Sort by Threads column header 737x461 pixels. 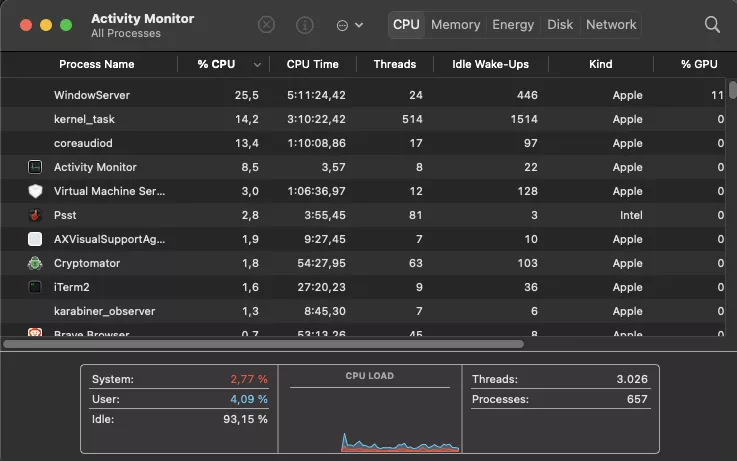pyautogui.click(x=395, y=64)
